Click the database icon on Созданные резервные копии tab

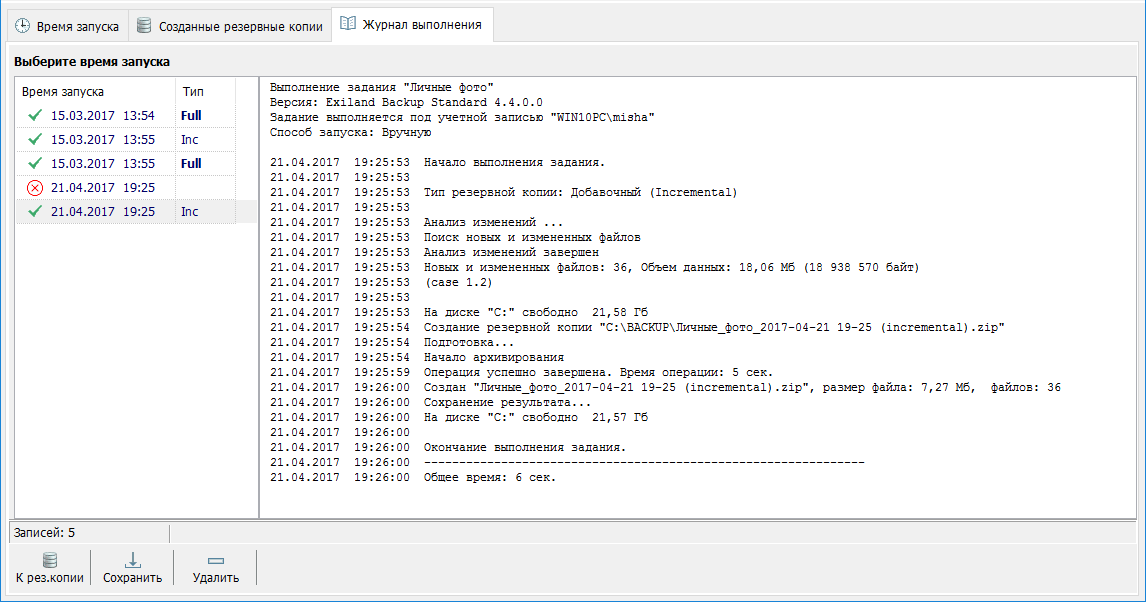click(145, 26)
